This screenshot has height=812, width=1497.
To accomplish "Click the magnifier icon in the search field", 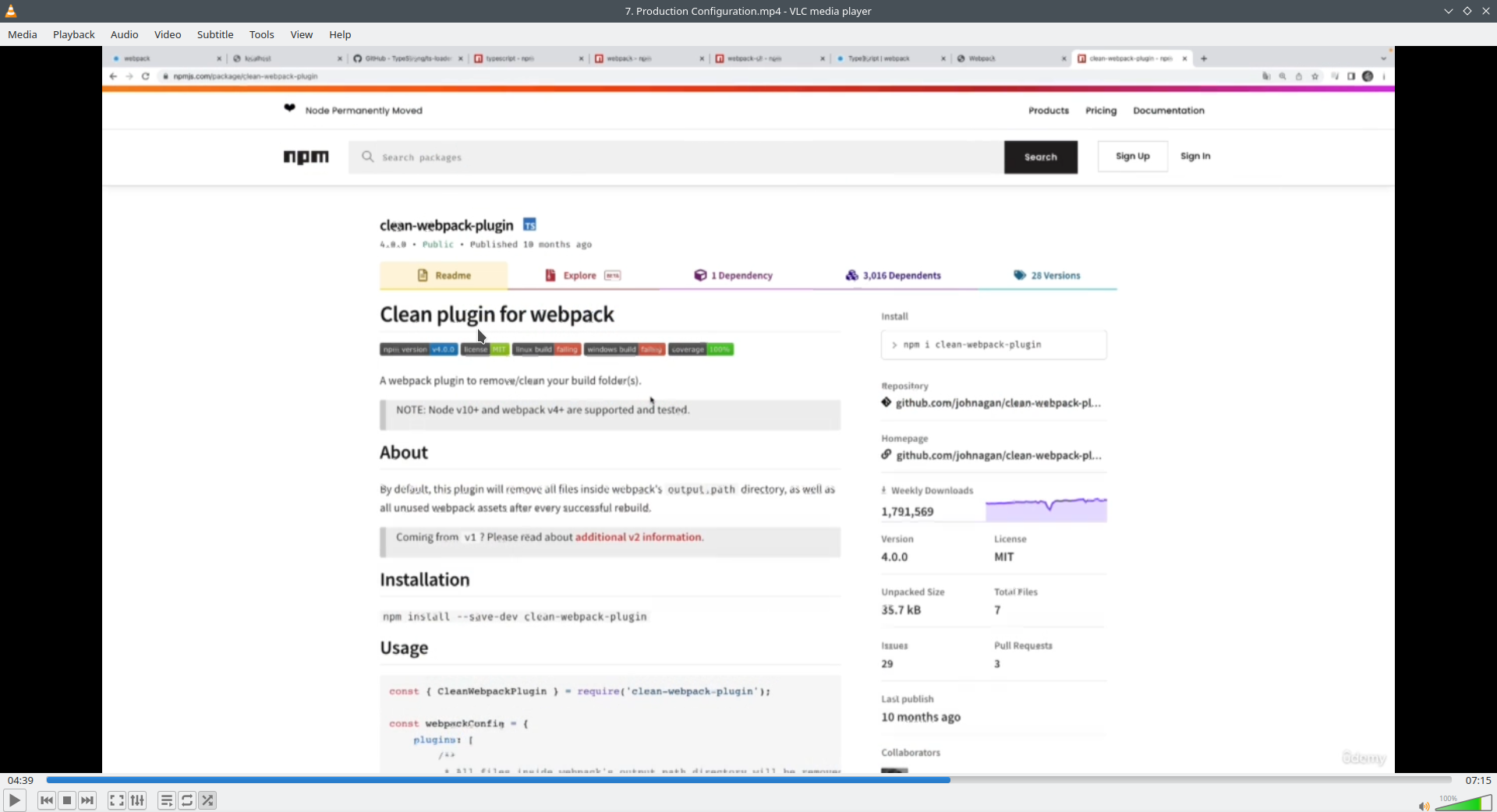I will (367, 157).
